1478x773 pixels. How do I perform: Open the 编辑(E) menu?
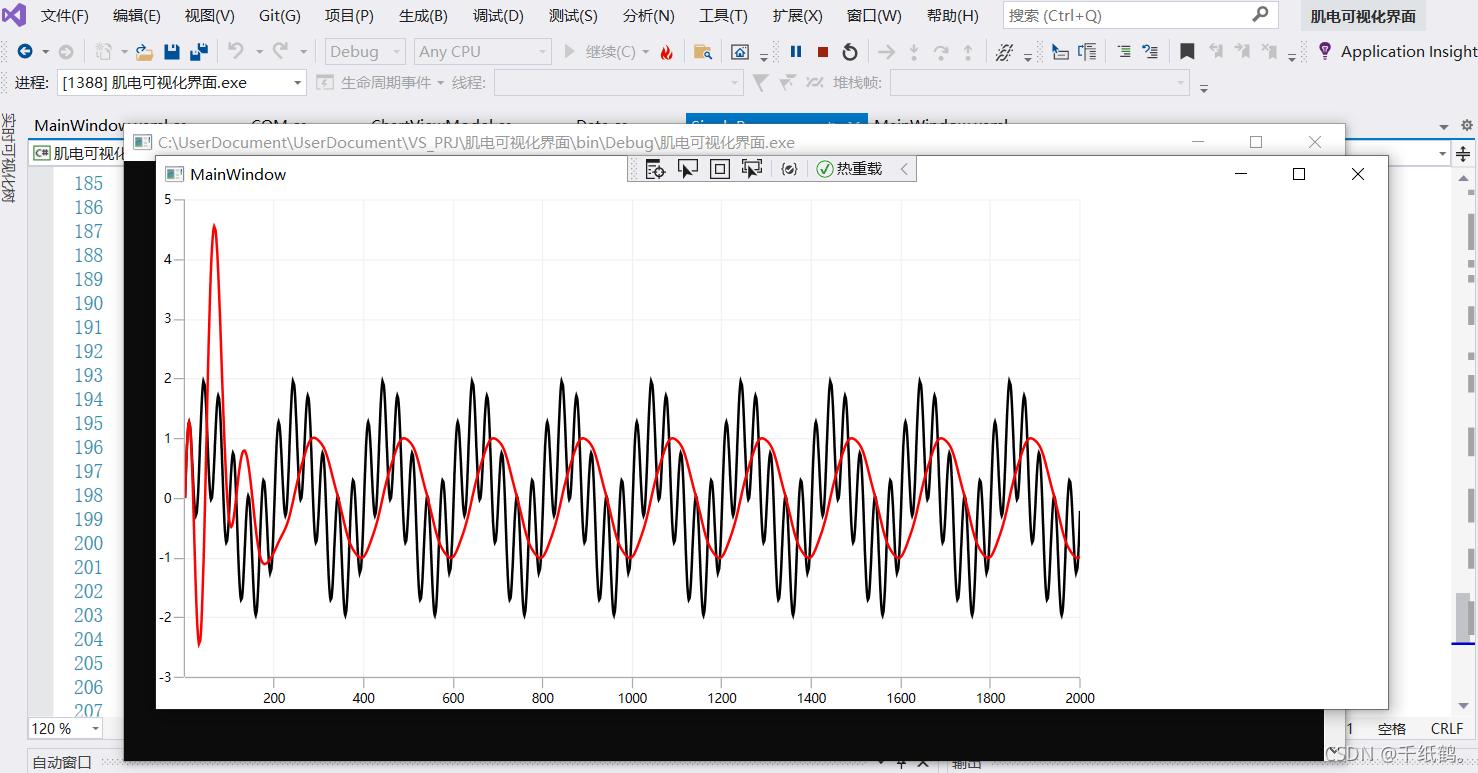coord(137,16)
